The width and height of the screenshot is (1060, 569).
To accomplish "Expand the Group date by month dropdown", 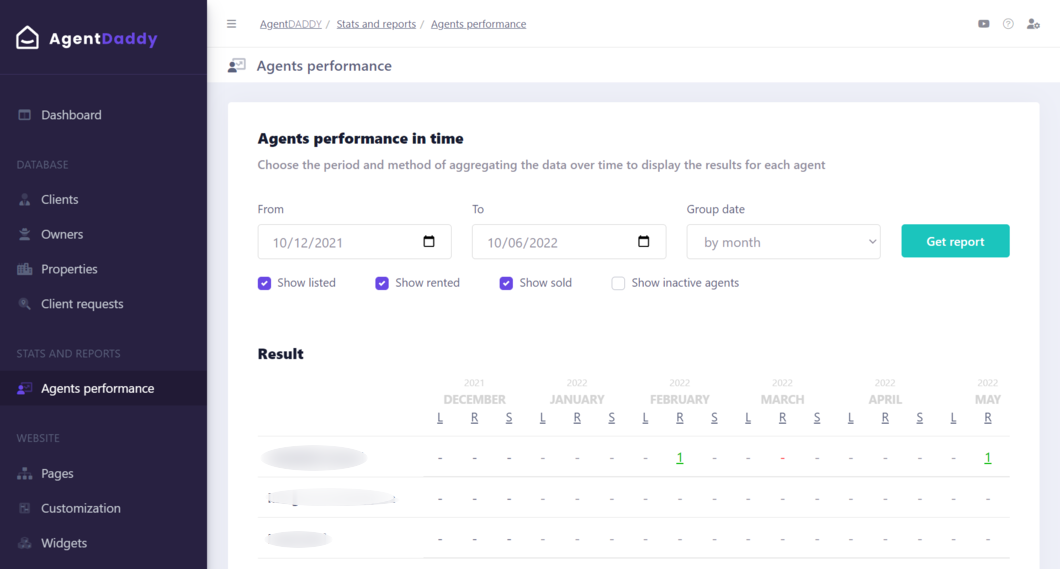I will (x=784, y=242).
